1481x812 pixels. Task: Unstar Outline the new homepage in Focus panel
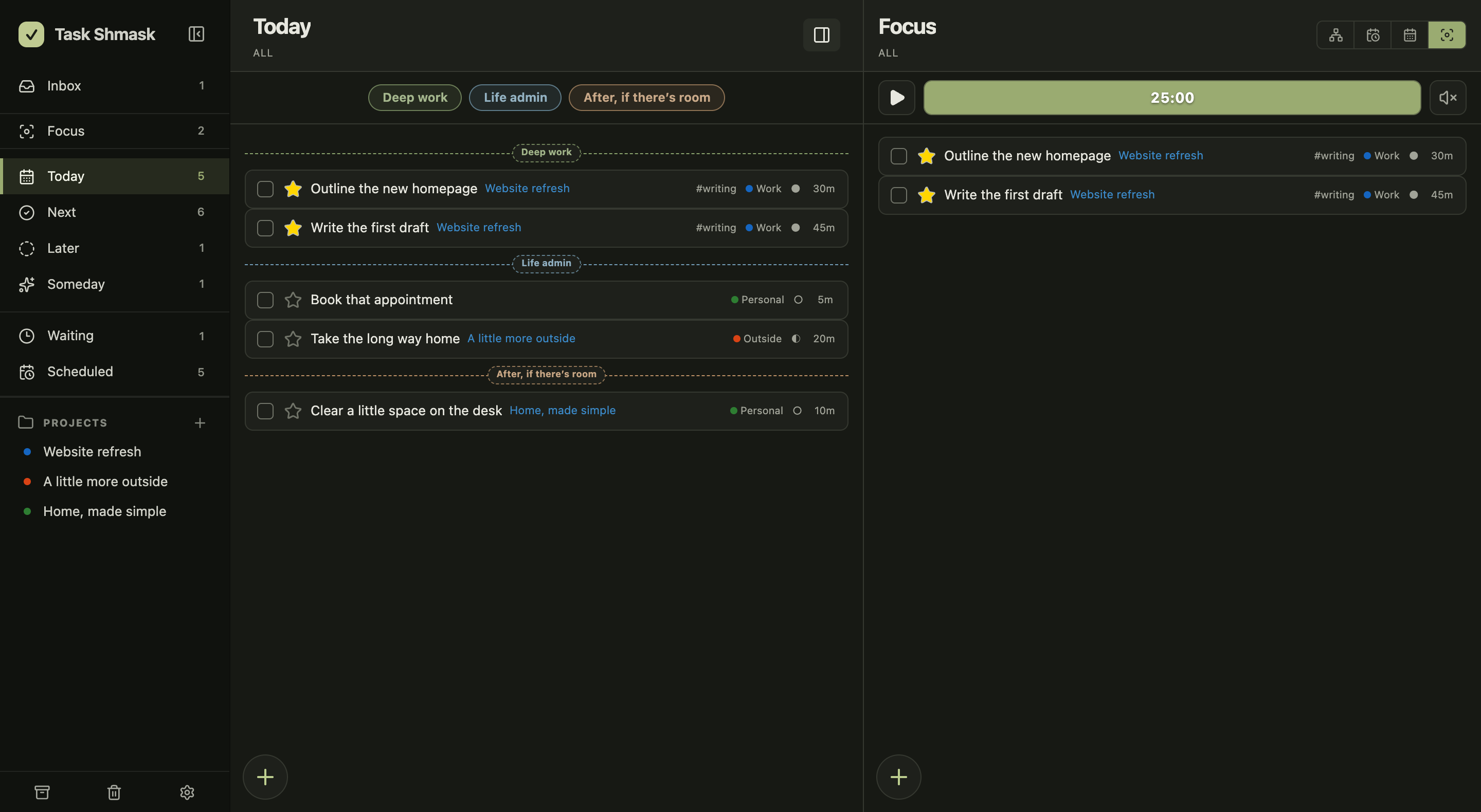(926, 156)
